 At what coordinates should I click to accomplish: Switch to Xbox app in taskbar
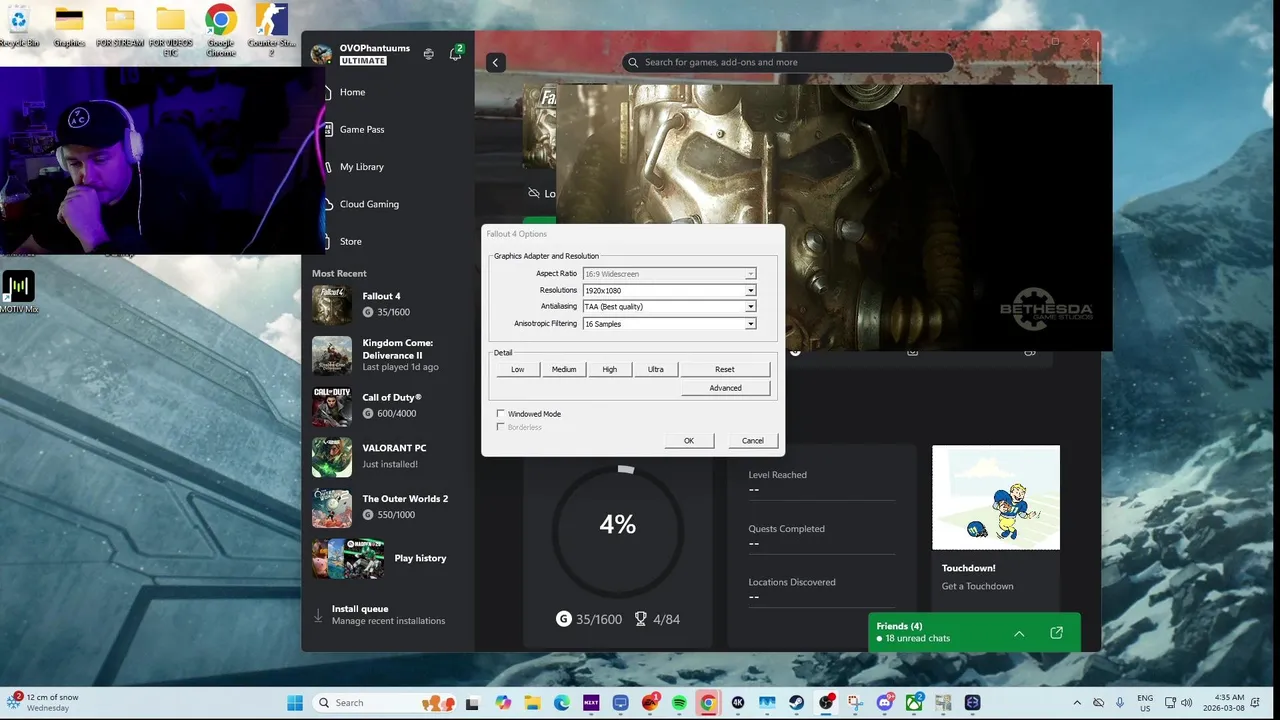(x=914, y=703)
